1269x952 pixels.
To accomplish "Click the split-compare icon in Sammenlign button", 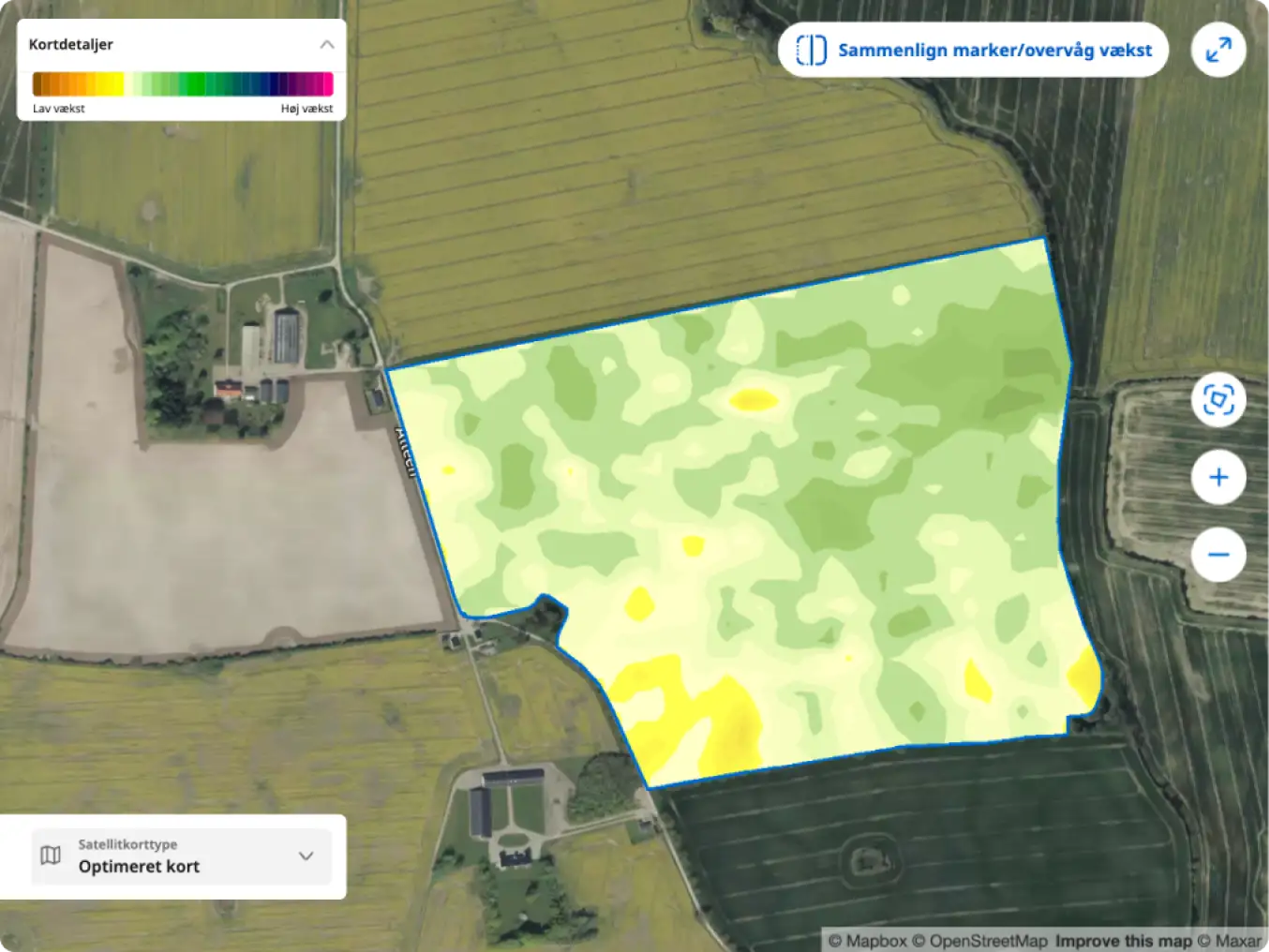I will (812, 50).
